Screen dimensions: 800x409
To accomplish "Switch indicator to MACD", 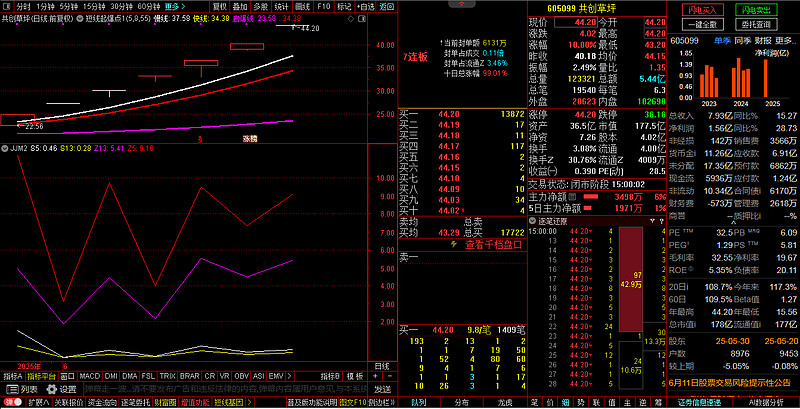I will [x=90, y=376].
